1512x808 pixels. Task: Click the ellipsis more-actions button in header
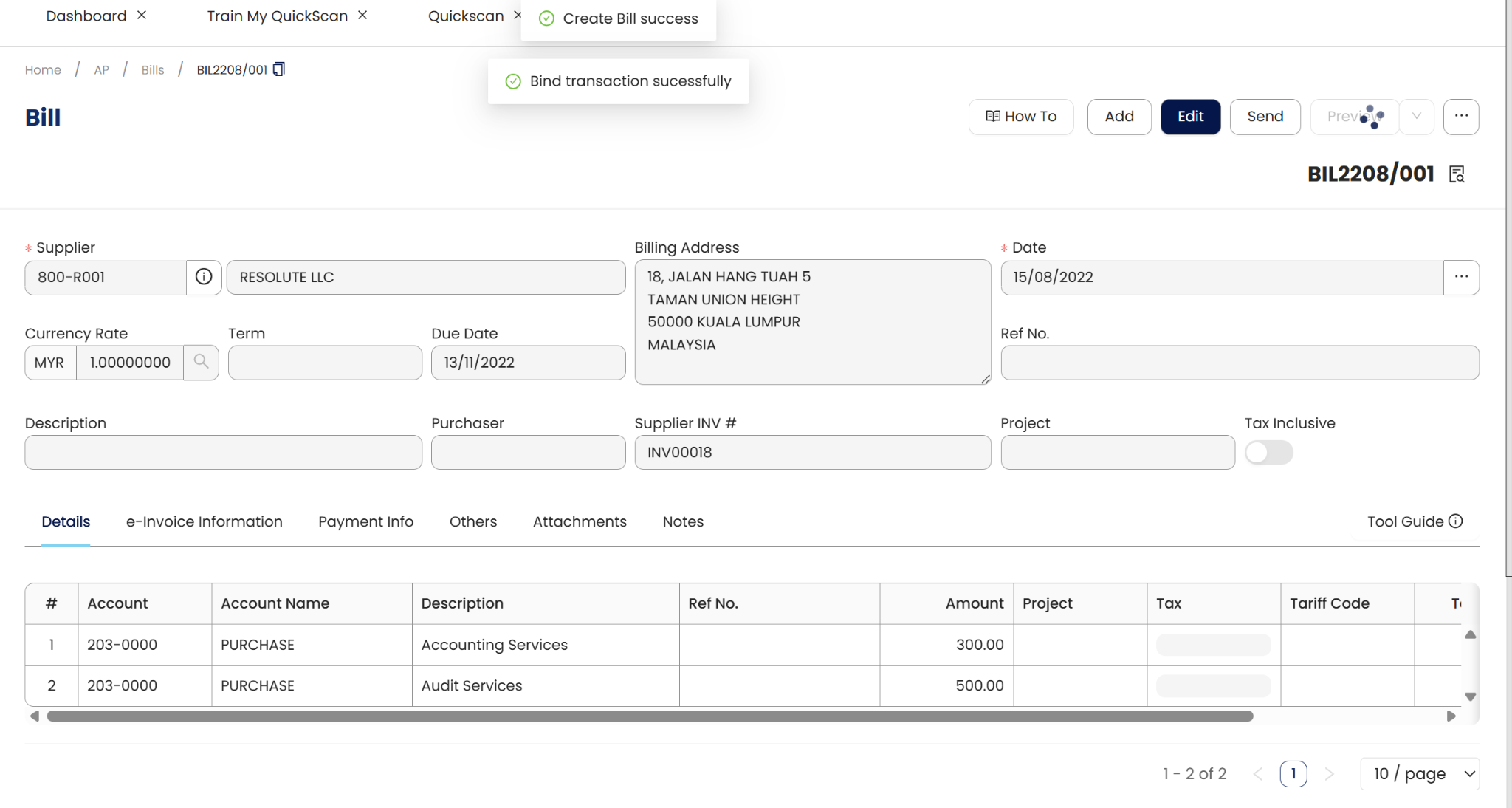tap(1461, 117)
